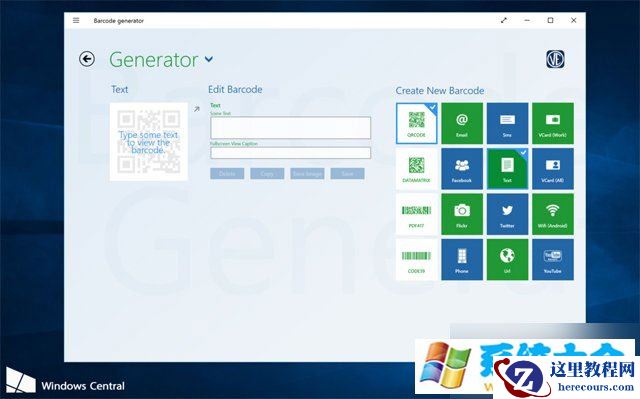The image size is (640, 399).
Task: Maximize the Barcode generator window
Action: pos(550,20)
